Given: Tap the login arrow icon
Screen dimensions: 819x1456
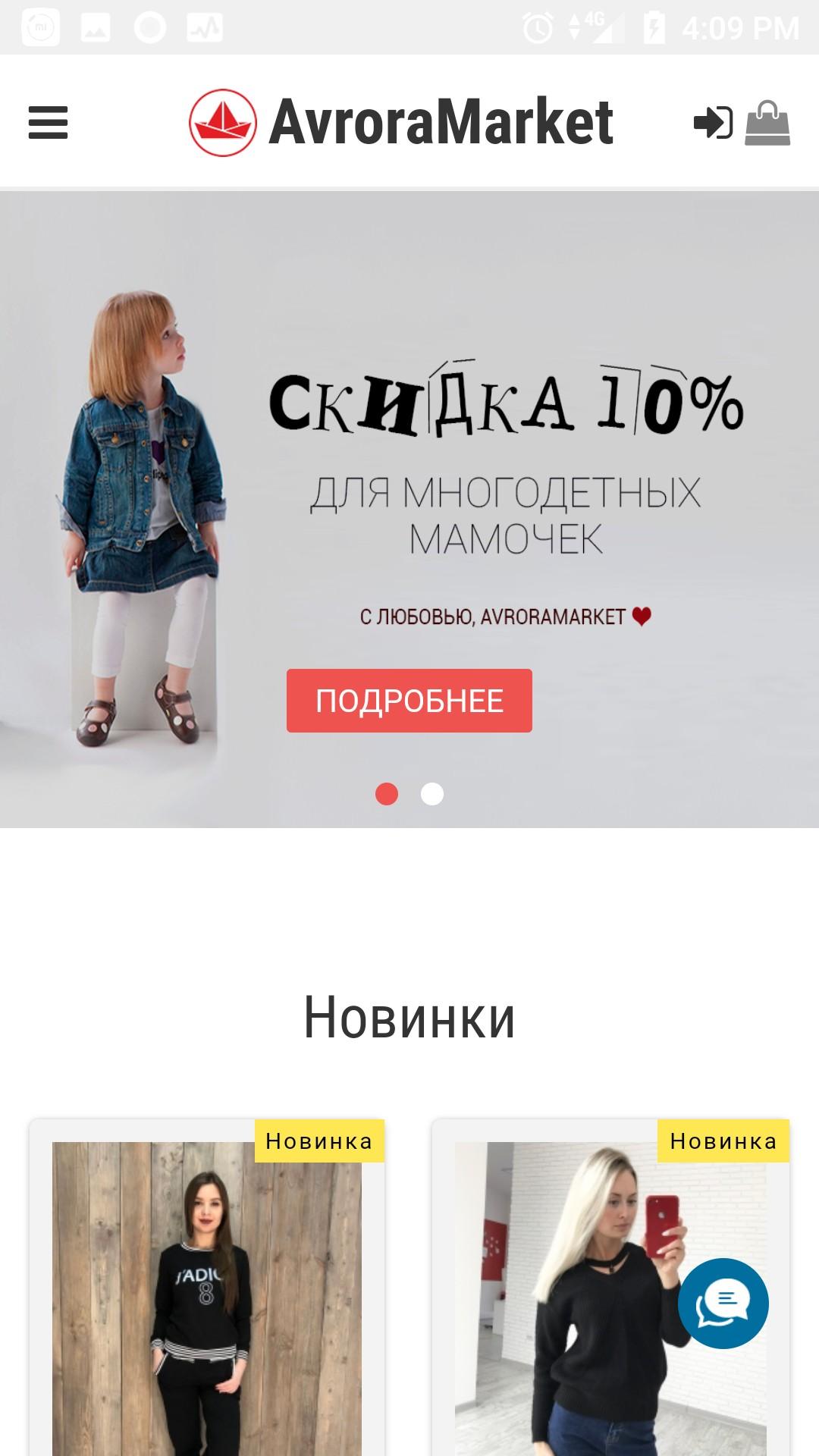Looking at the screenshot, I should tap(713, 122).
